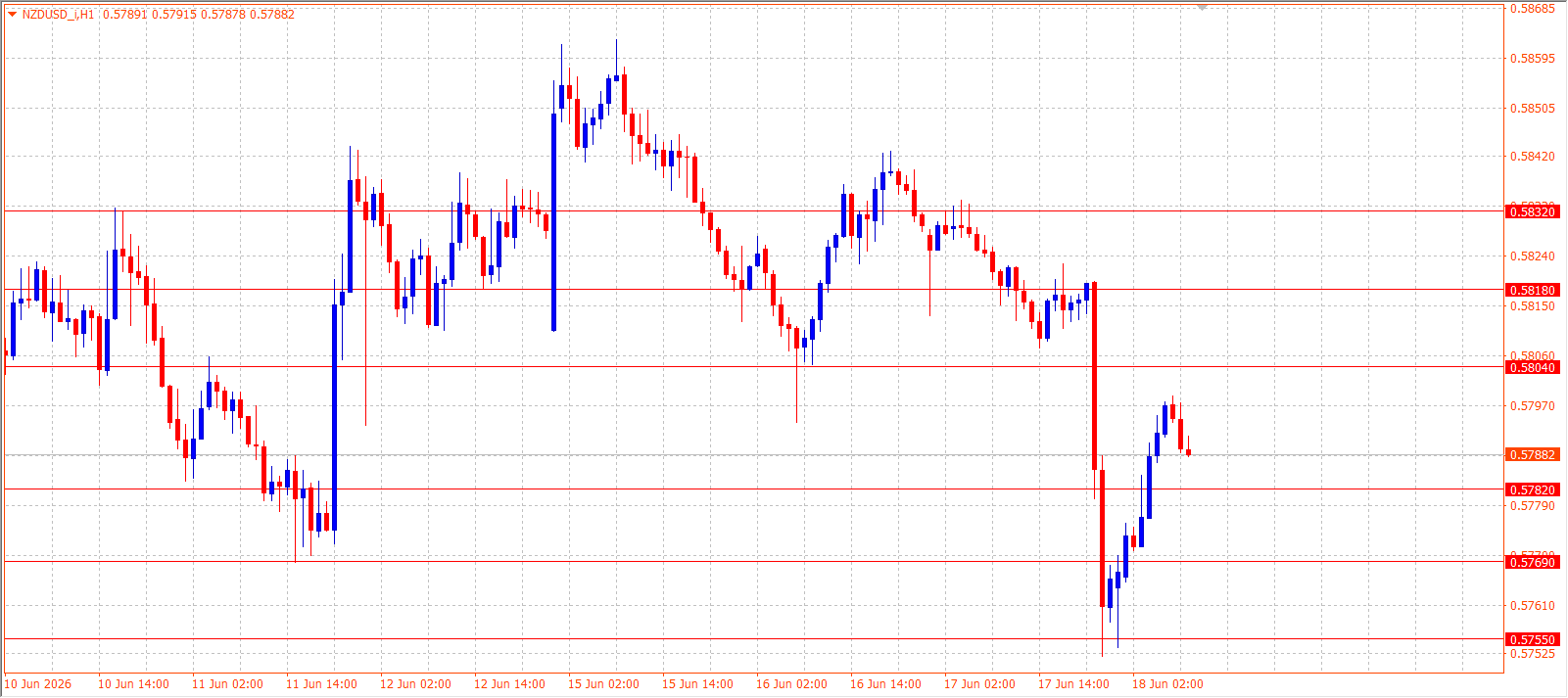Click the 0.57878 low price in title
Image resolution: width=1568 pixels, height=698 pixels.
point(223,15)
